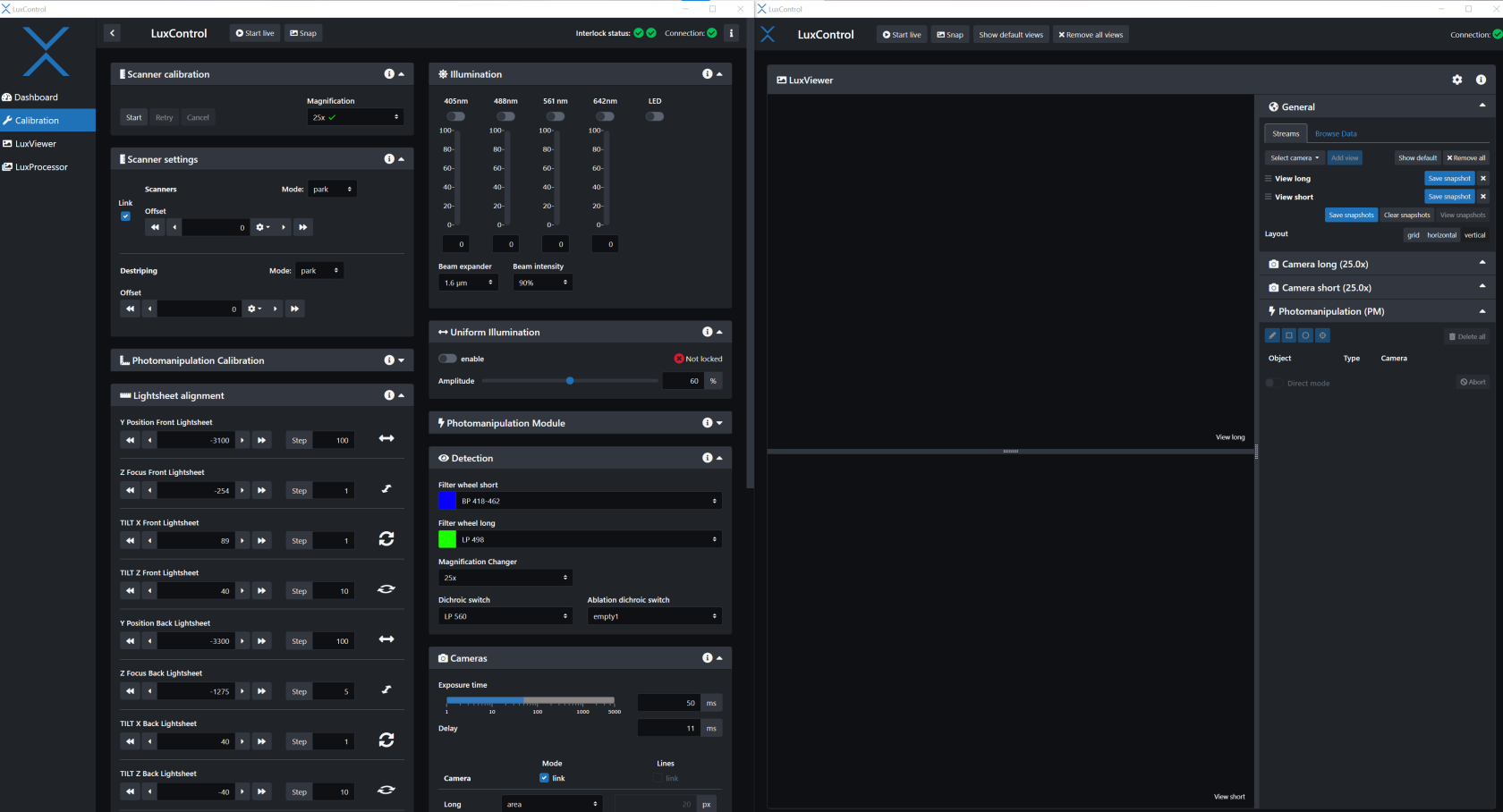The height and width of the screenshot is (812, 1503).
Task: Open Dashboard in the sidebar
Action: click(36, 97)
